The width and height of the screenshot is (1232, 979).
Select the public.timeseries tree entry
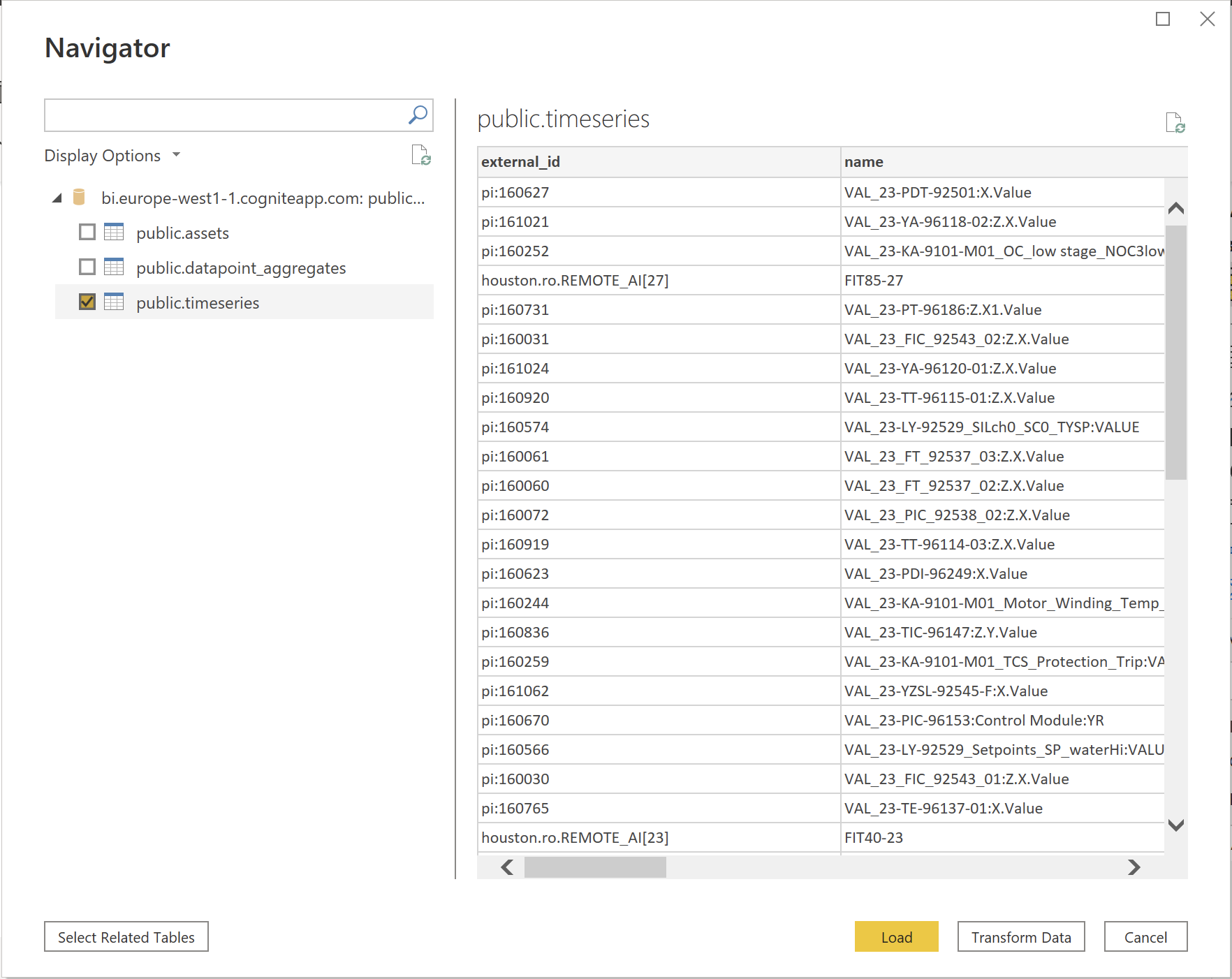click(198, 302)
